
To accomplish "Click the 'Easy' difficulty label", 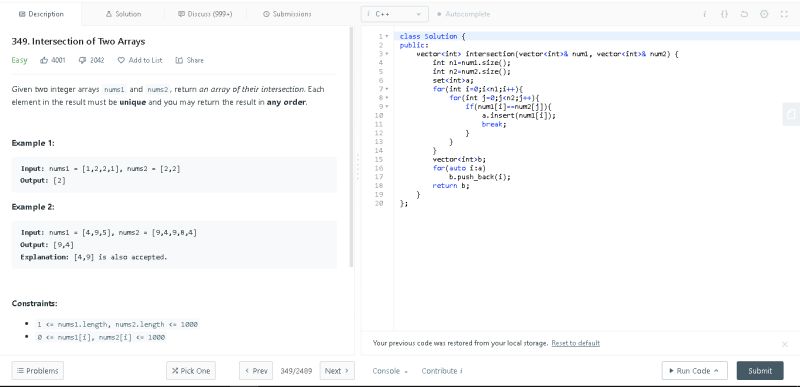I will [19, 60].
